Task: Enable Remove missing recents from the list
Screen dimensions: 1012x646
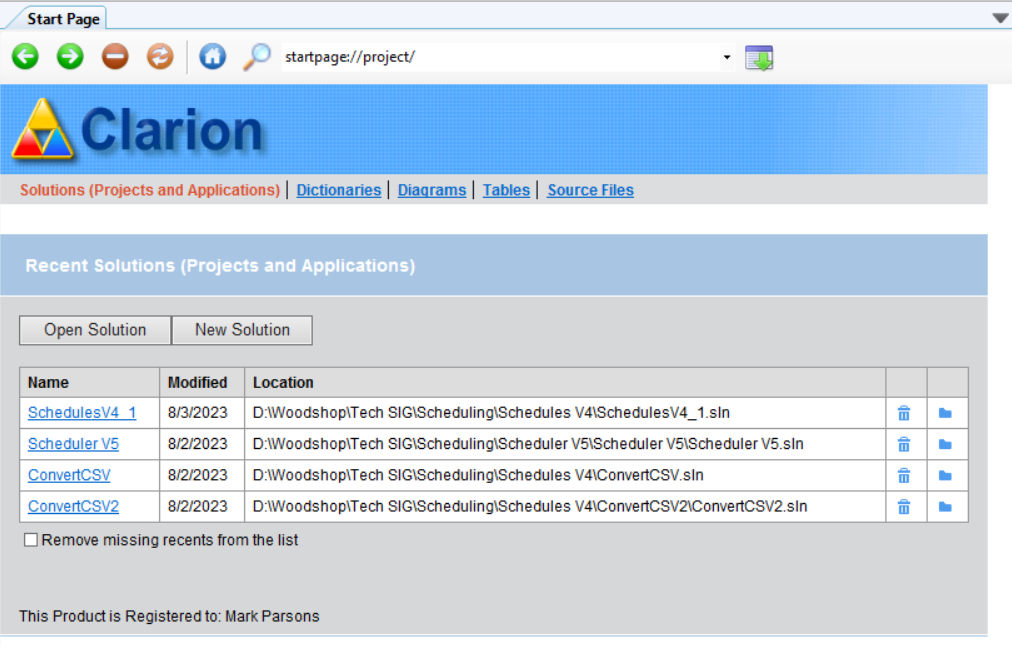Action: 31,539
